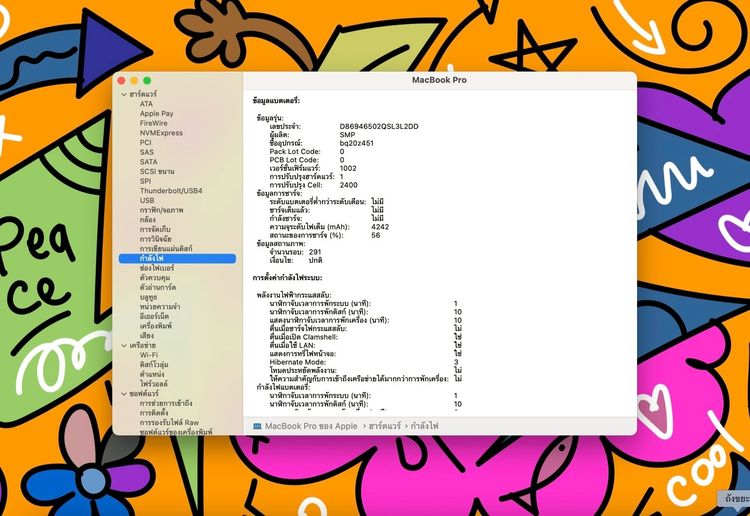This screenshot has height=516, width=750.
Task: Select NVMExpress in hardware list
Action: tap(161, 132)
